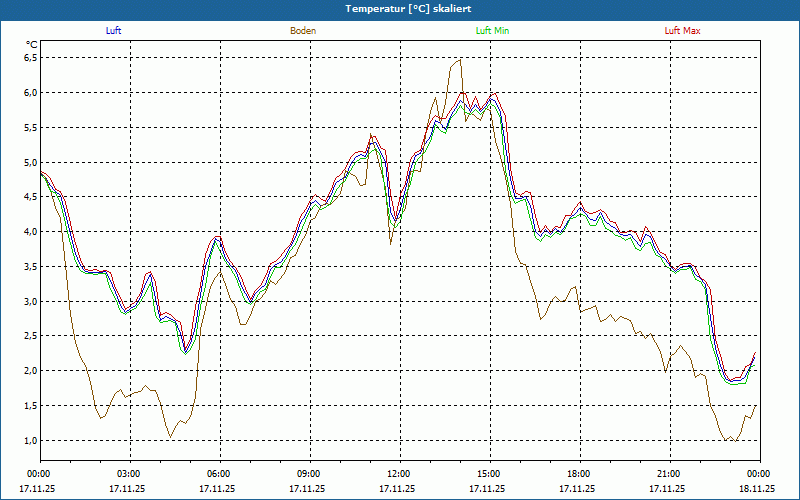Image resolution: width=800 pixels, height=500 pixels.
Task: Click the 09:00 time axis label
Action: pos(309,474)
